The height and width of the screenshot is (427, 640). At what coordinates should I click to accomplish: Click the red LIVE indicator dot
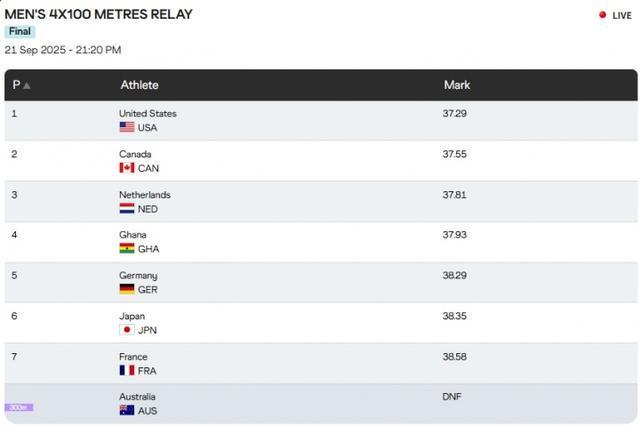[x=602, y=15]
